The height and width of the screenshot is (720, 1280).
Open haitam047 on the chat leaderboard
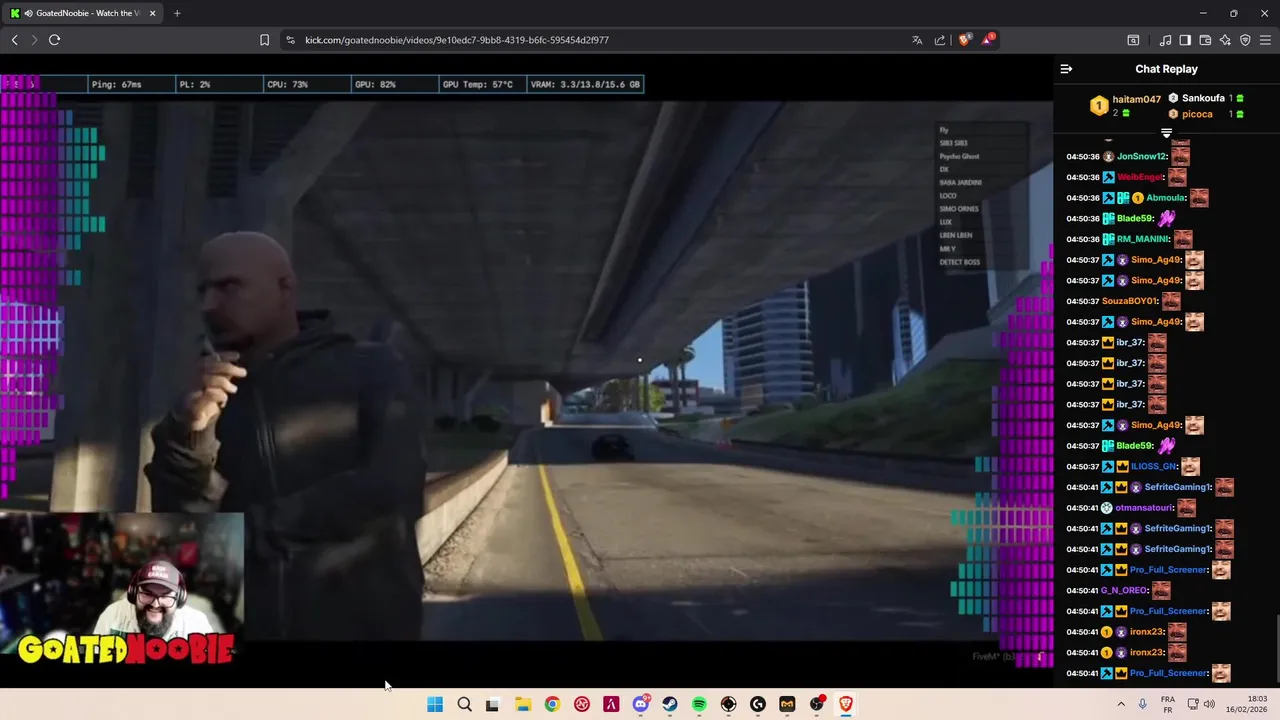click(1137, 100)
